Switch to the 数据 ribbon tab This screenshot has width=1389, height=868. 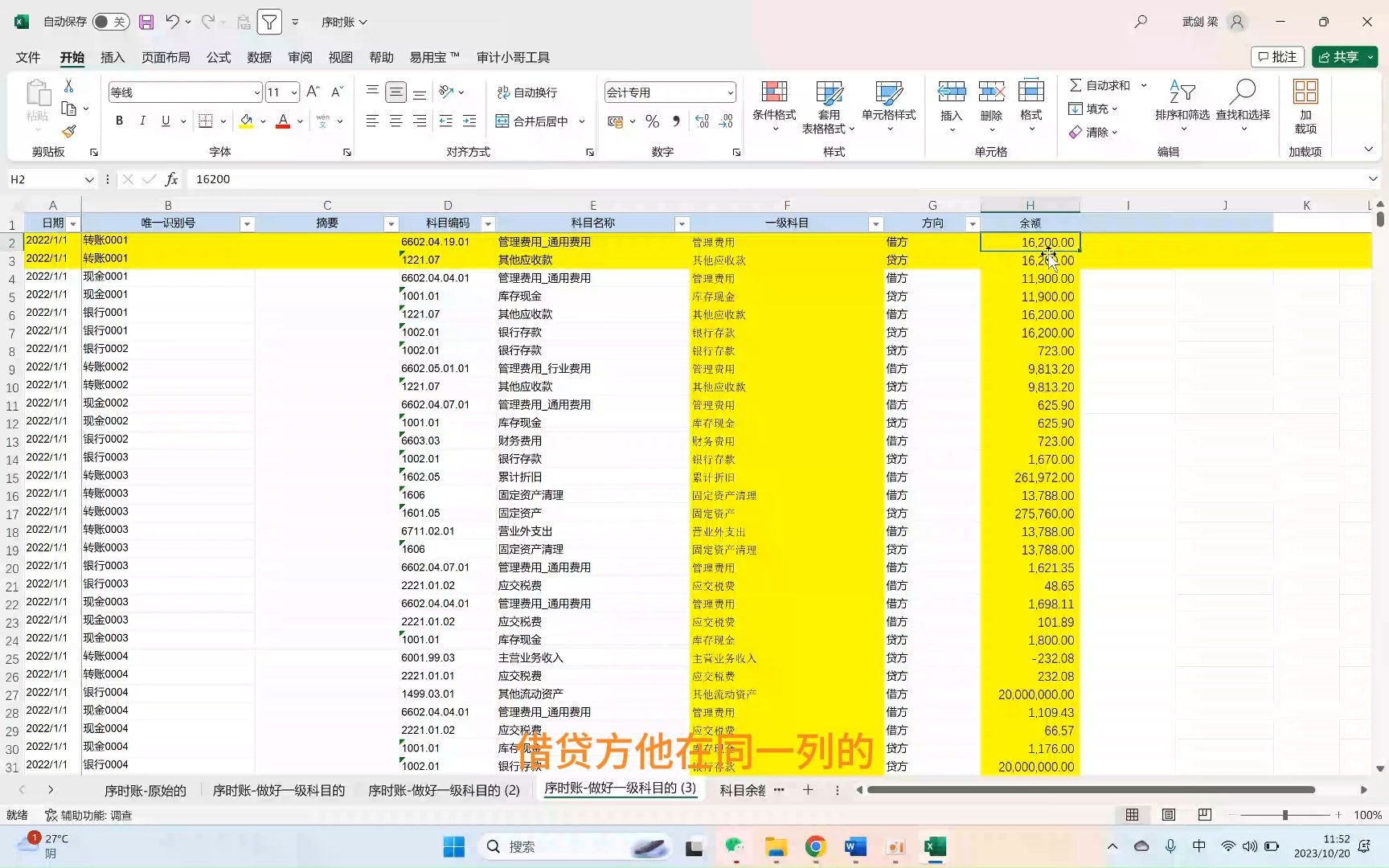click(259, 57)
